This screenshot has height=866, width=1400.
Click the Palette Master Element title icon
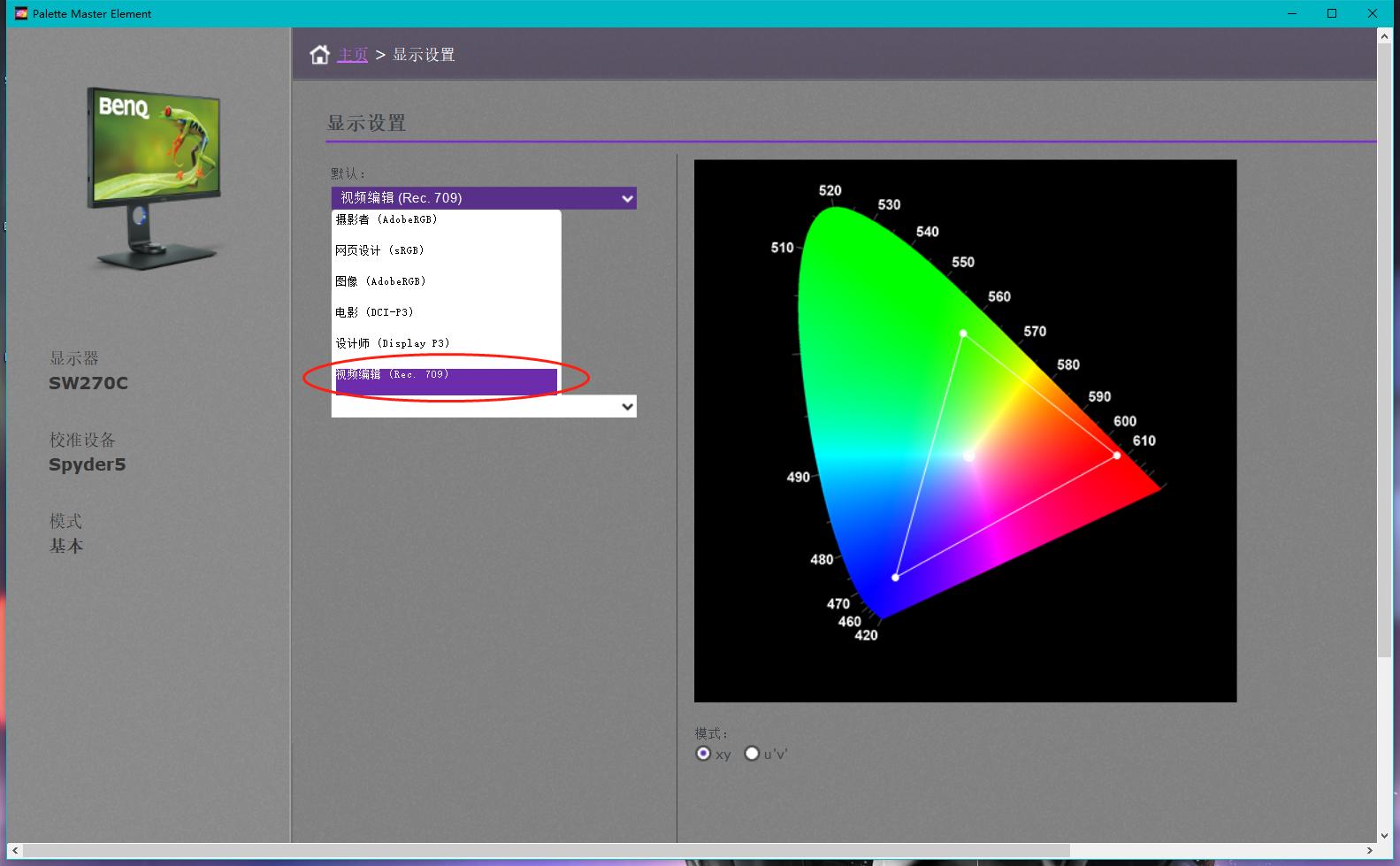click(x=21, y=13)
